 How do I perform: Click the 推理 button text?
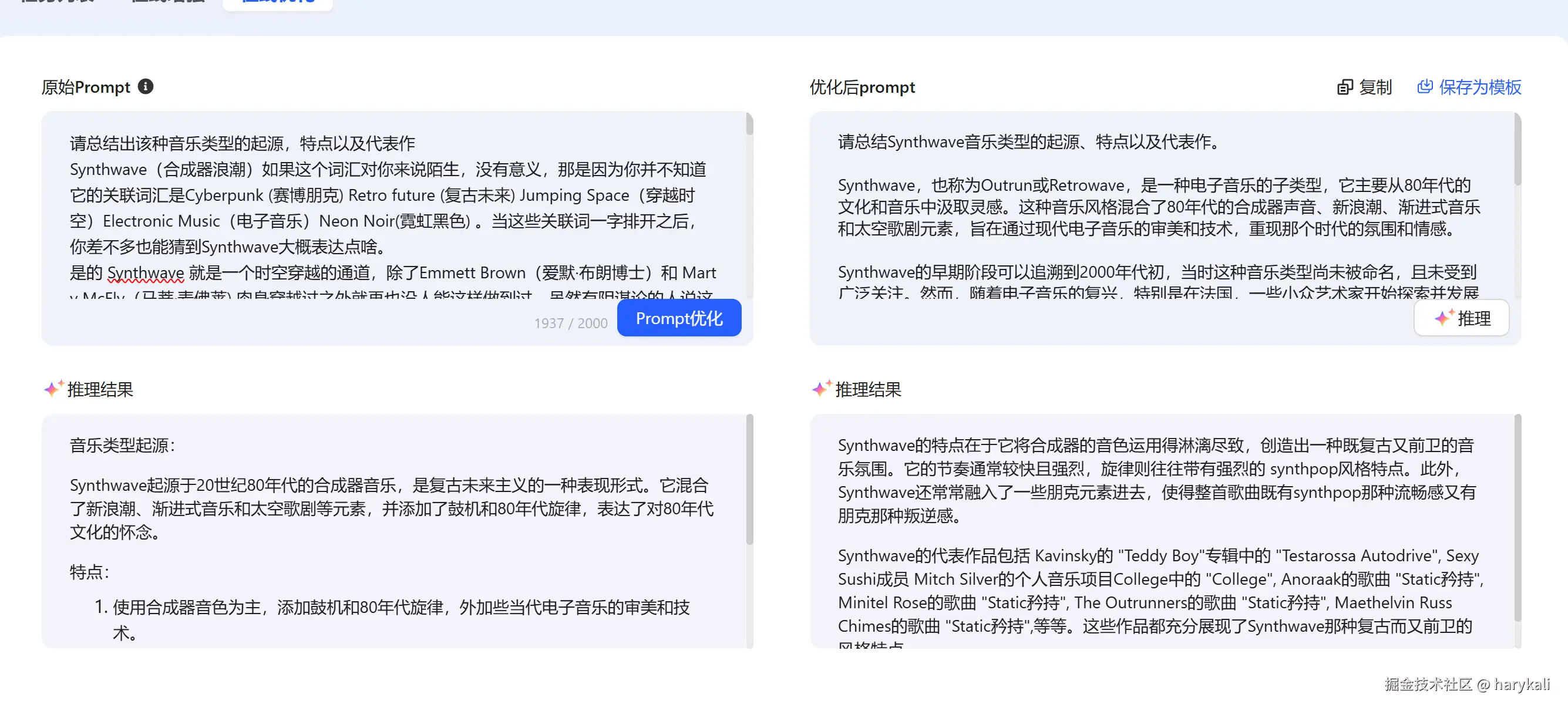[x=1473, y=318]
